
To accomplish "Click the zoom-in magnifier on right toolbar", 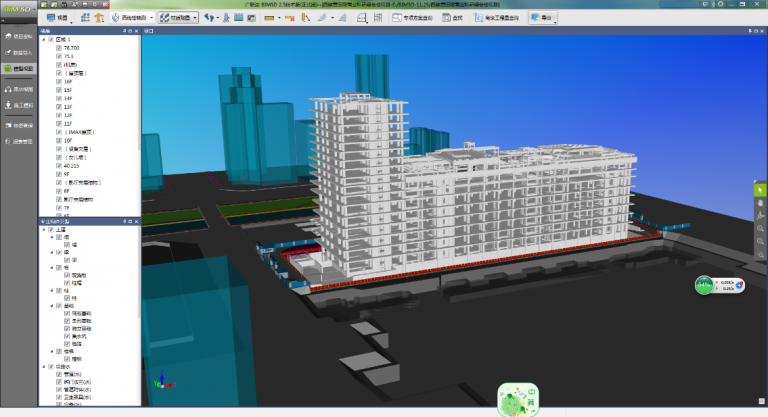I will point(760,228).
